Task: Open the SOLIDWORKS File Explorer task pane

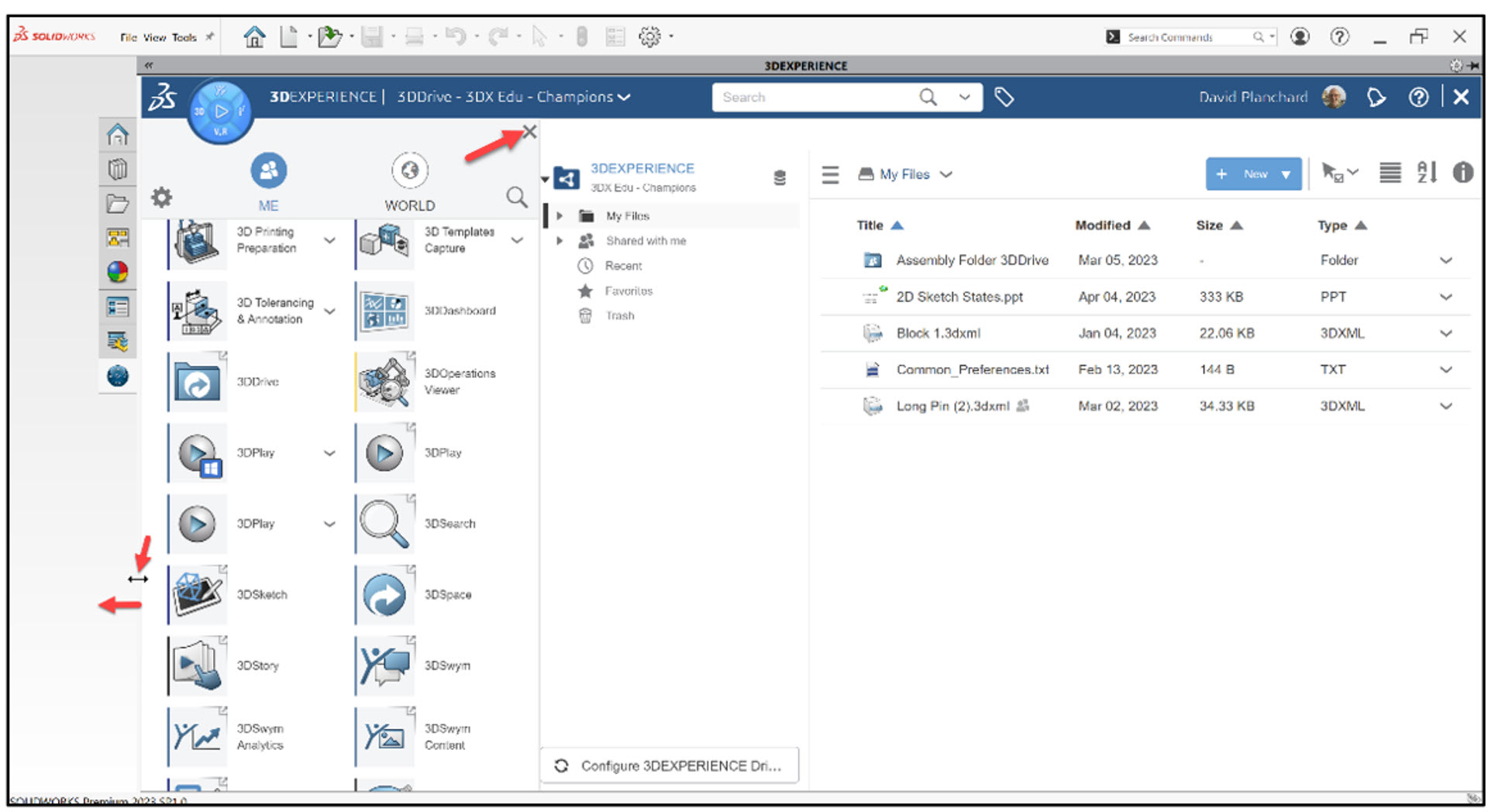Action: (117, 202)
